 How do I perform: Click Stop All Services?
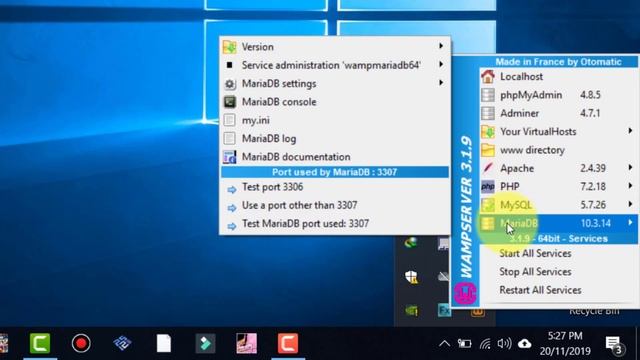coord(535,272)
